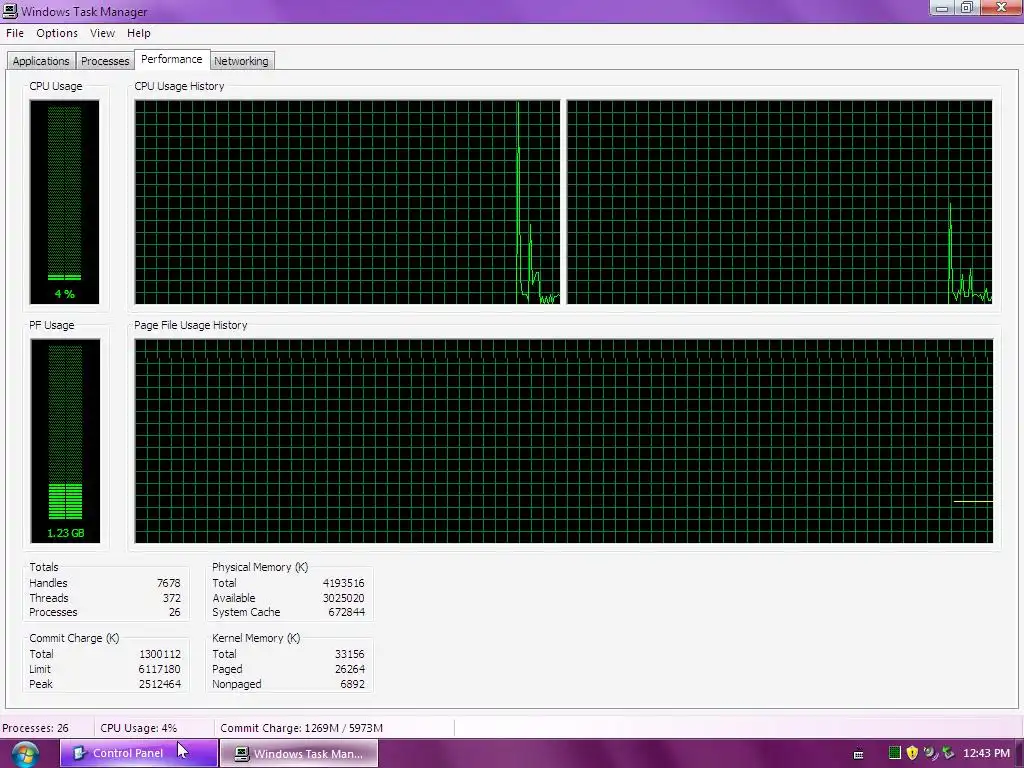Click the second CPU Usage History graph
This screenshot has height=768, width=1024.
[x=779, y=202]
